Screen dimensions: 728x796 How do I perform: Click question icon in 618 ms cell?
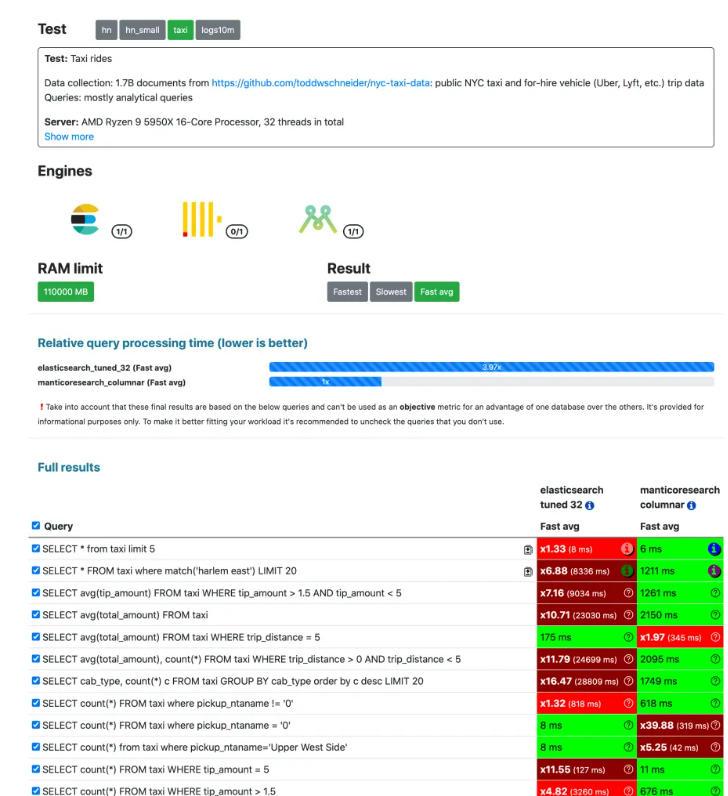point(715,703)
